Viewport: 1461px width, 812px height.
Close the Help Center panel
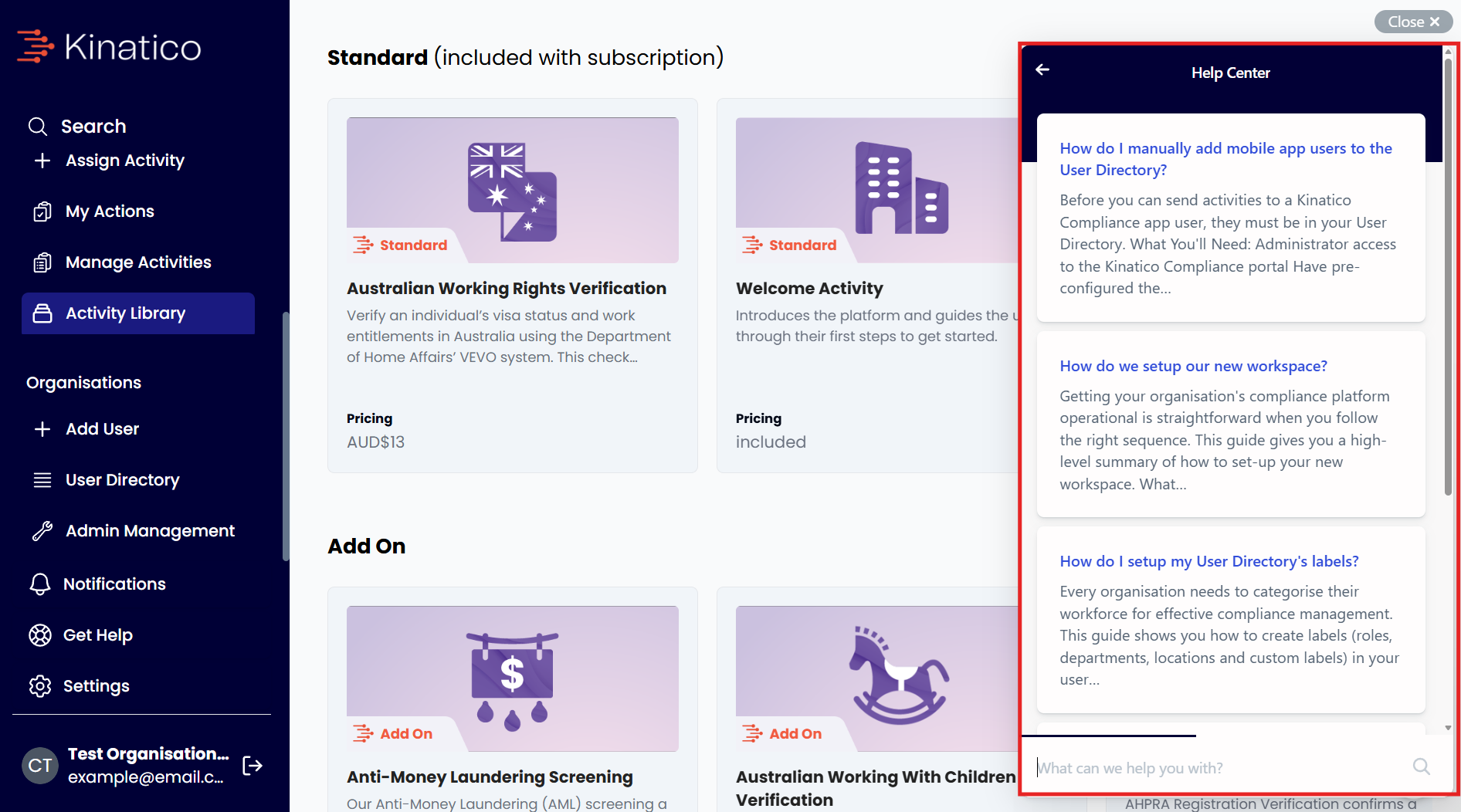click(x=1413, y=22)
